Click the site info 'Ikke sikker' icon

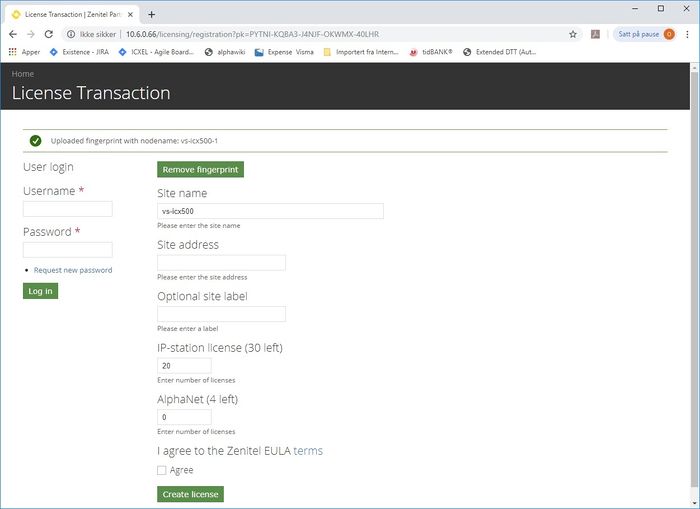[71, 34]
